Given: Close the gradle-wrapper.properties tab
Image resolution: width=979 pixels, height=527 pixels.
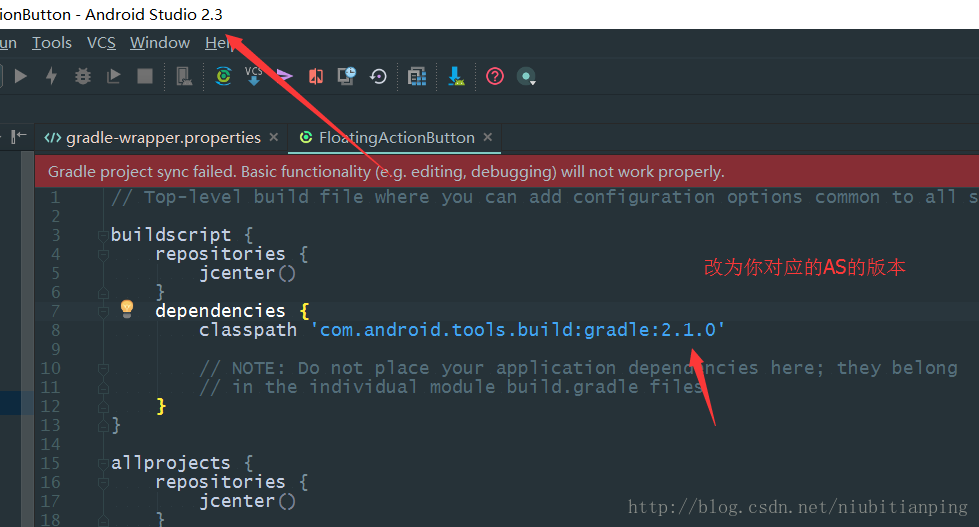Looking at the screenshot, I should point(273,137).
